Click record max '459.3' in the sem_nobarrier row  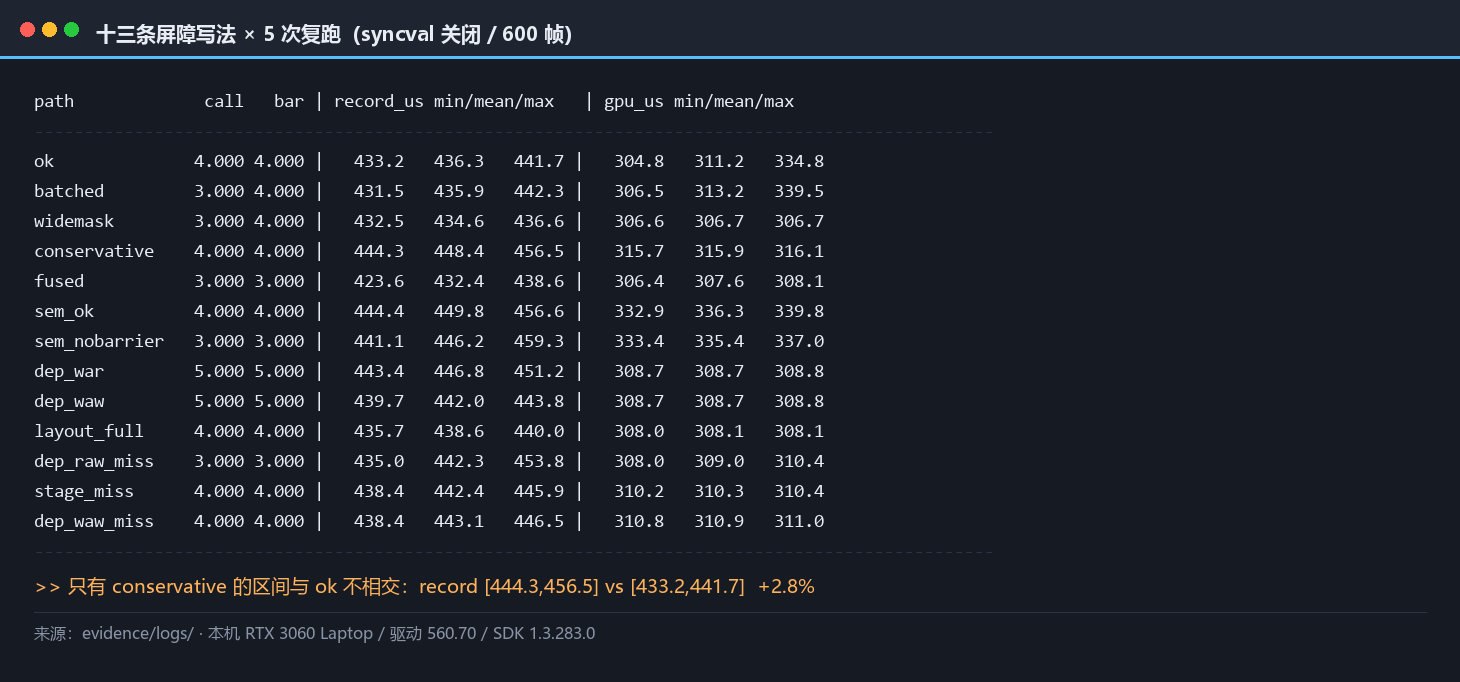point(539,341)
